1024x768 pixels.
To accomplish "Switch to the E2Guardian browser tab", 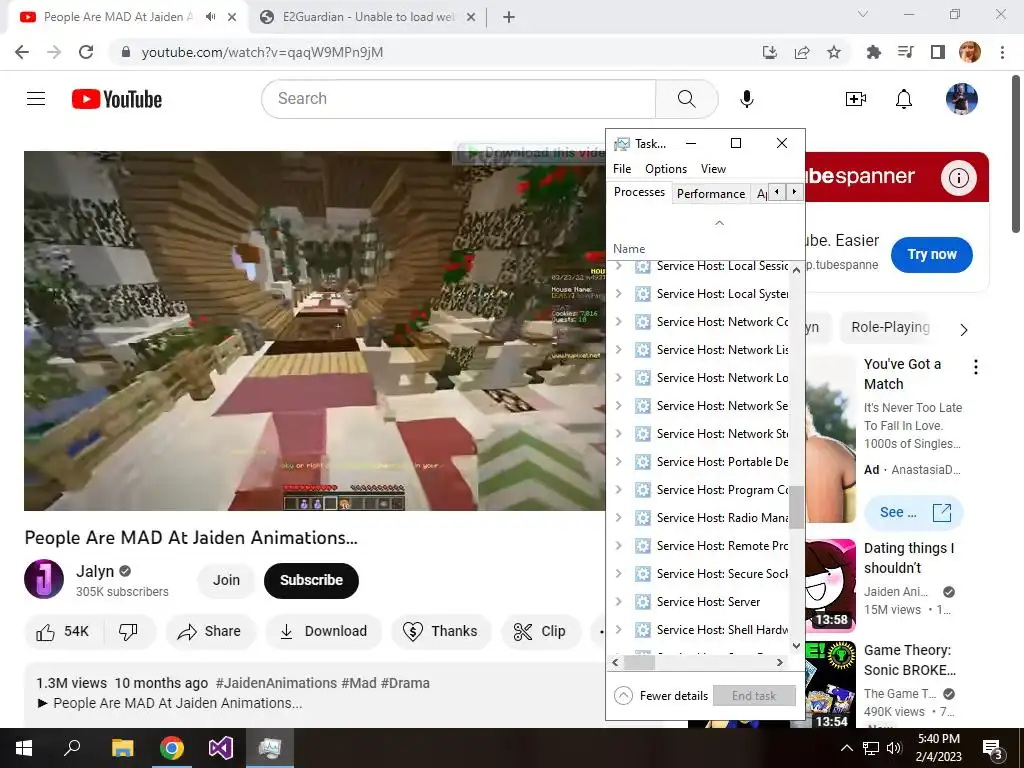I will [x=368, y=17].
